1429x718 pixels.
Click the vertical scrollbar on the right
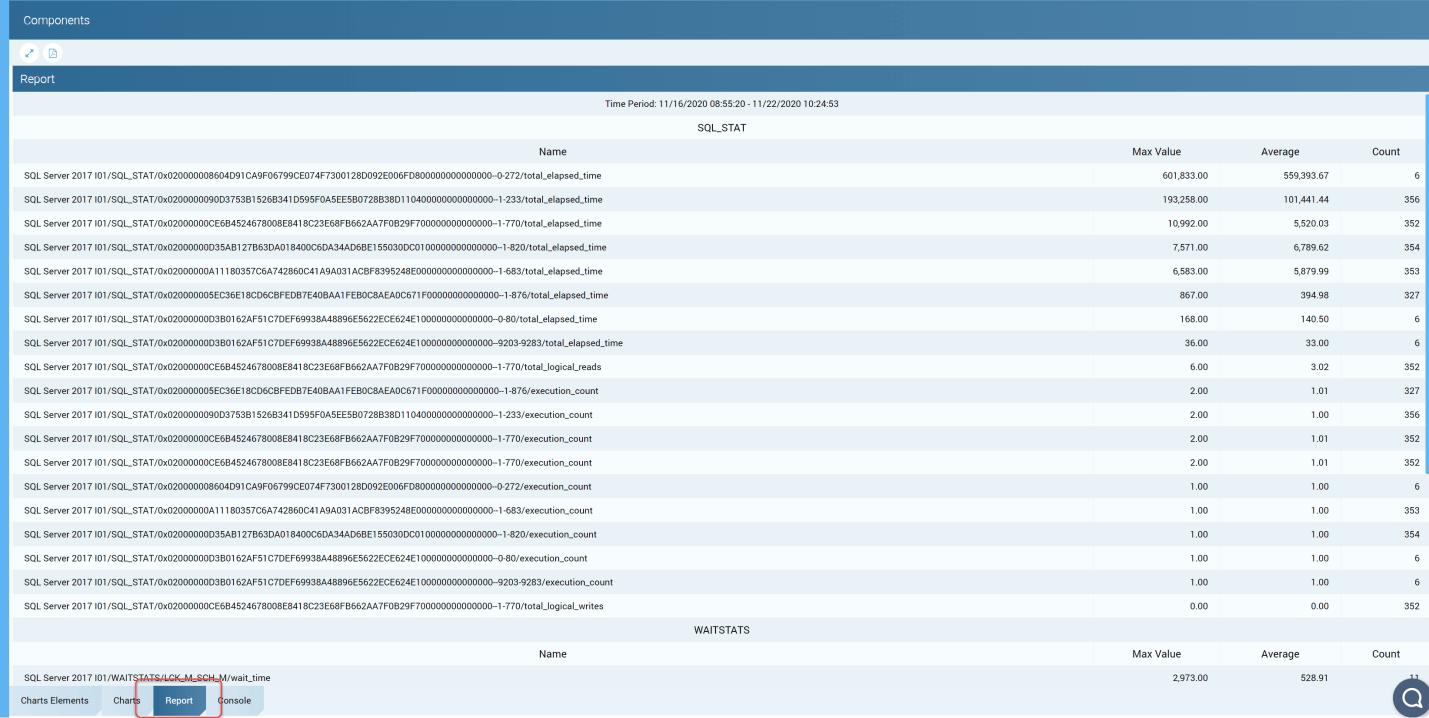(x=1425, y=300)
